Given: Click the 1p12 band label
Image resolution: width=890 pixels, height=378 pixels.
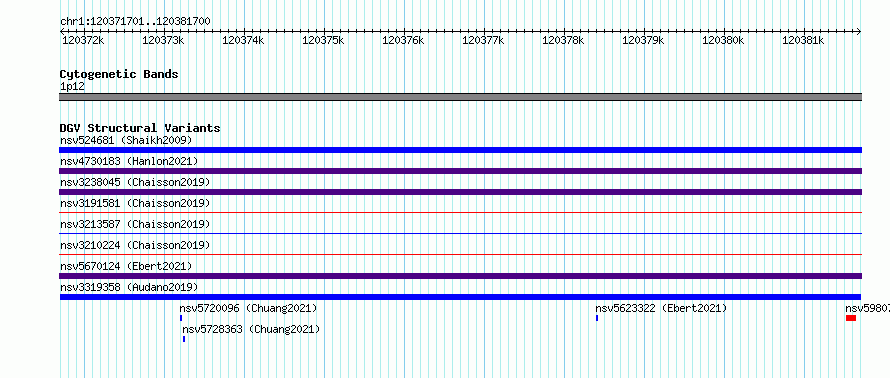Looking at the screenshot, I should 72,87.
